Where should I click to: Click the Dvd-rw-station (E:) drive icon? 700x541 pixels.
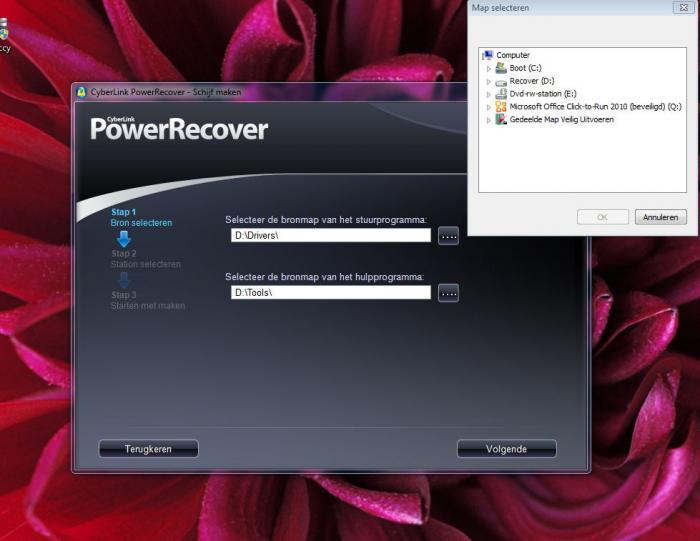pyautogui.click(x=501, y=94)
